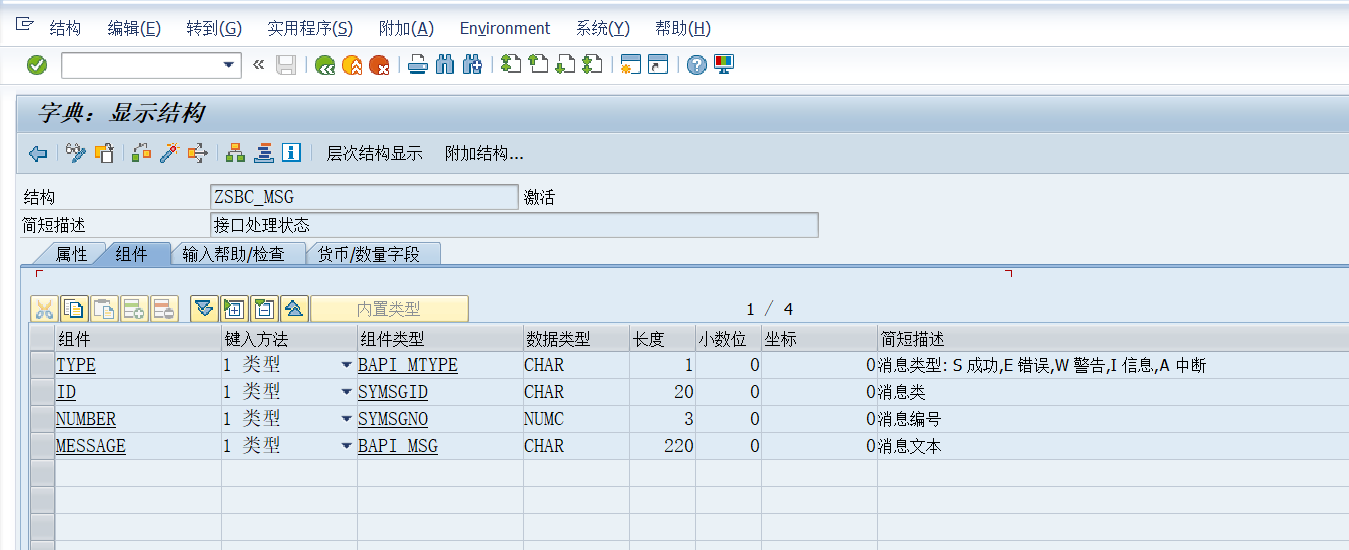Screen dimensions: 1349x550
Task: Open the command field dropdown arrow
Action: (230, 66)
